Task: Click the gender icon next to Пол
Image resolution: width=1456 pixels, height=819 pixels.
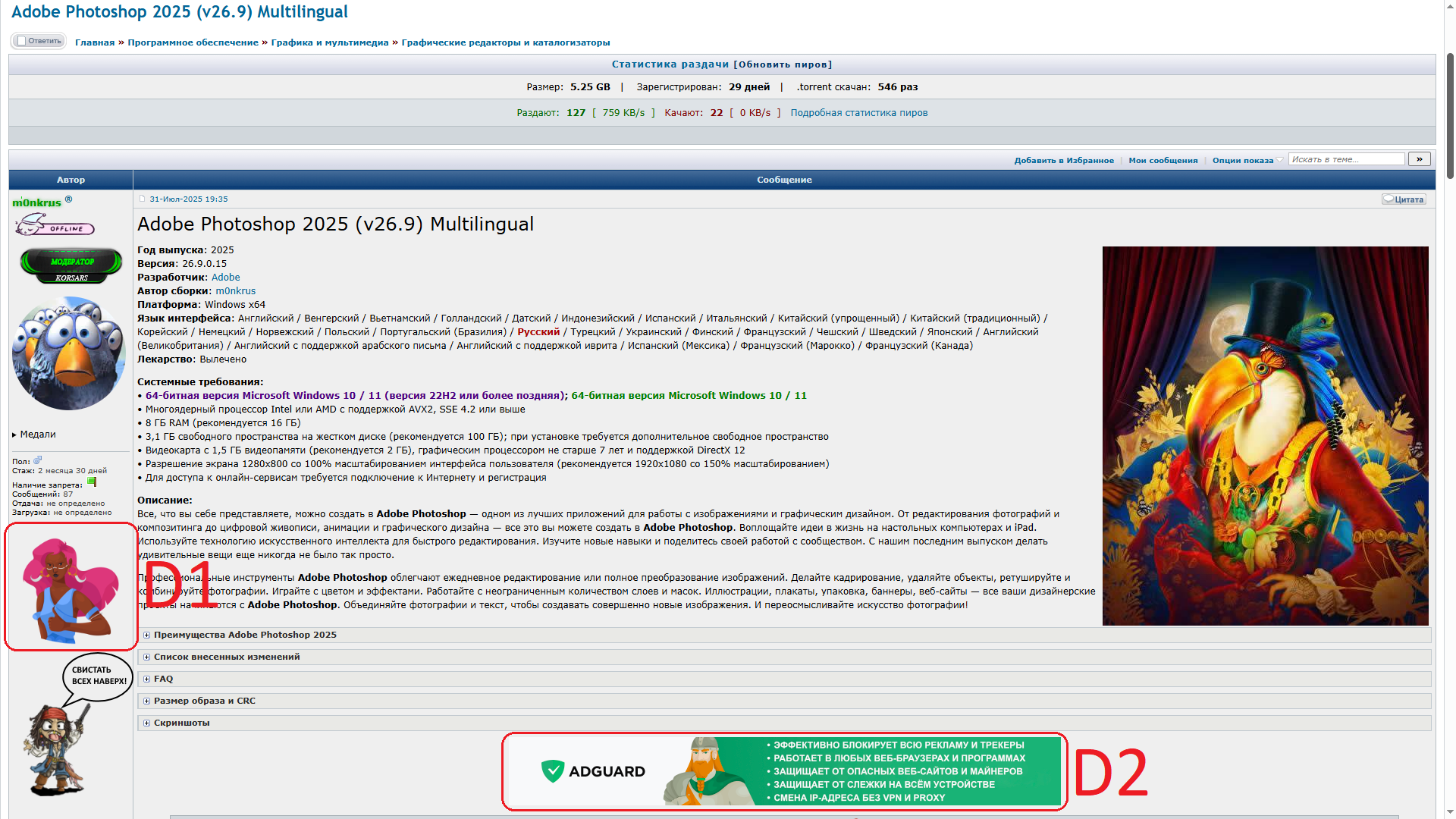Action: [38, 460]
